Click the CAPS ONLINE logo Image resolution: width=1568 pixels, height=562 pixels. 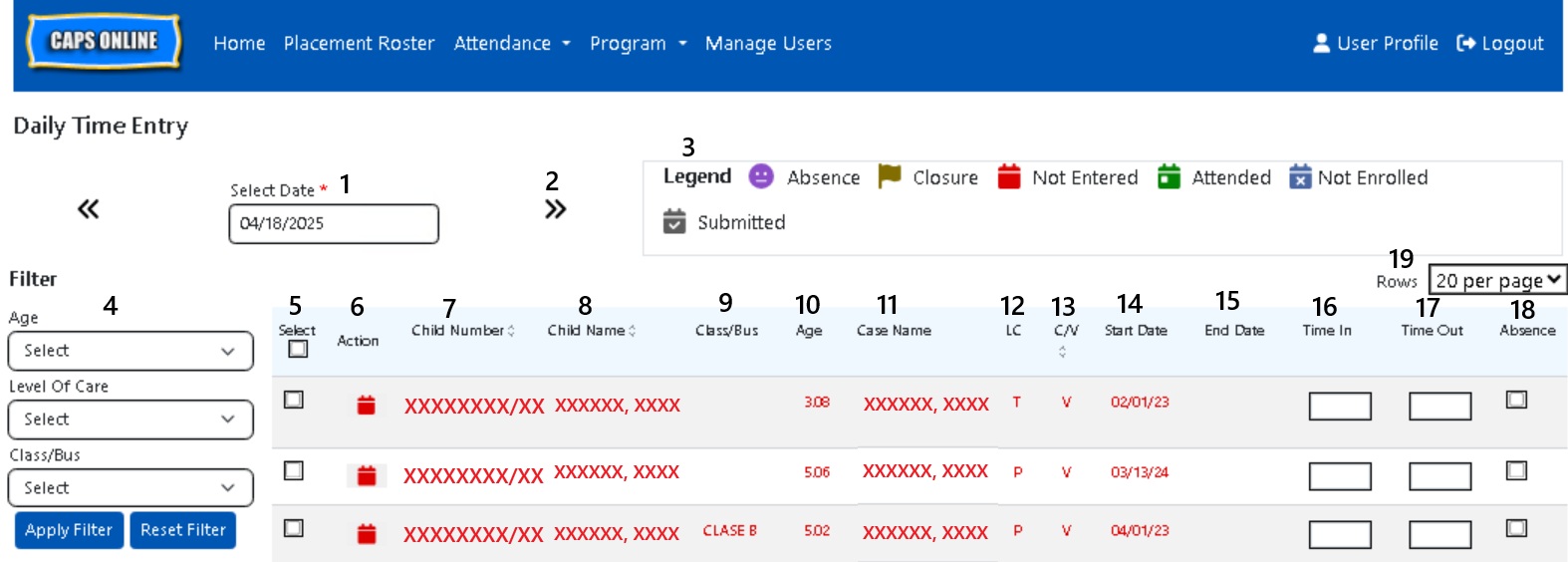pos(104,42)
